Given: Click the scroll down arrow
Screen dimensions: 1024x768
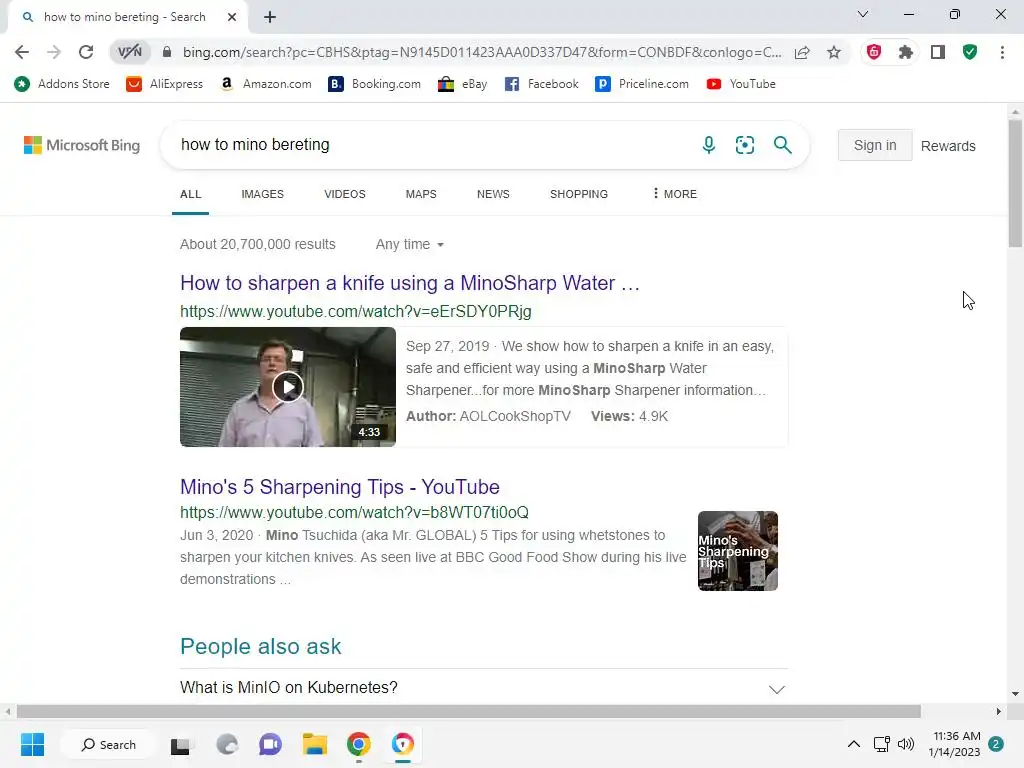Looking at the screenshot, I should (x=1015, y=694).
